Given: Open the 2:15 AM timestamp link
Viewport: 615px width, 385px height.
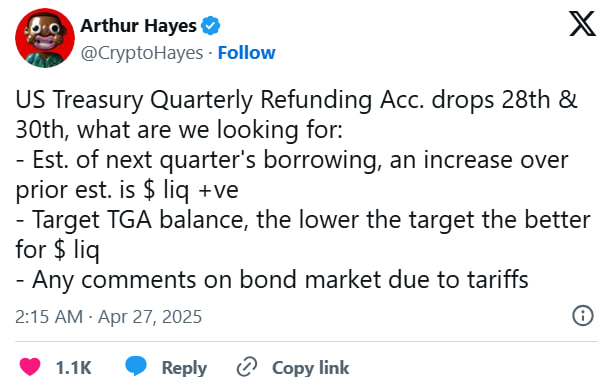Looking at the screenshot, I should (49, 316).
